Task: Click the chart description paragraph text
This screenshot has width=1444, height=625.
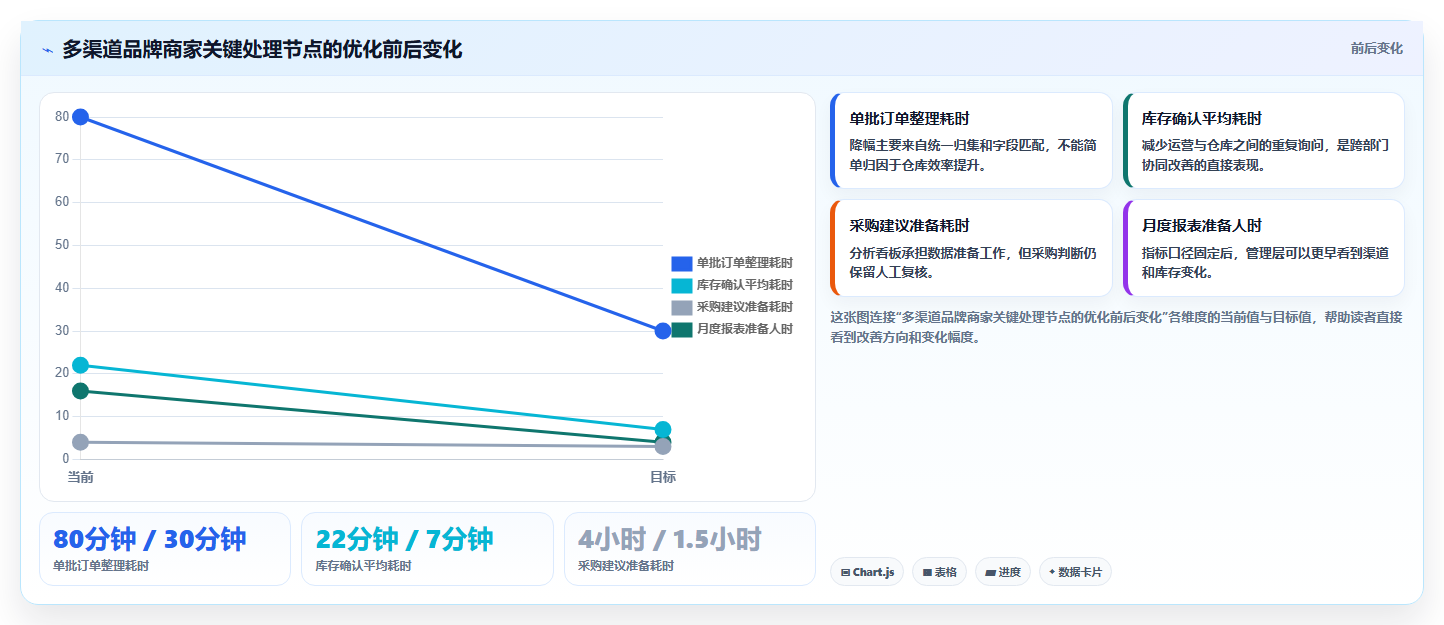Action: (x=1116, y=327)
